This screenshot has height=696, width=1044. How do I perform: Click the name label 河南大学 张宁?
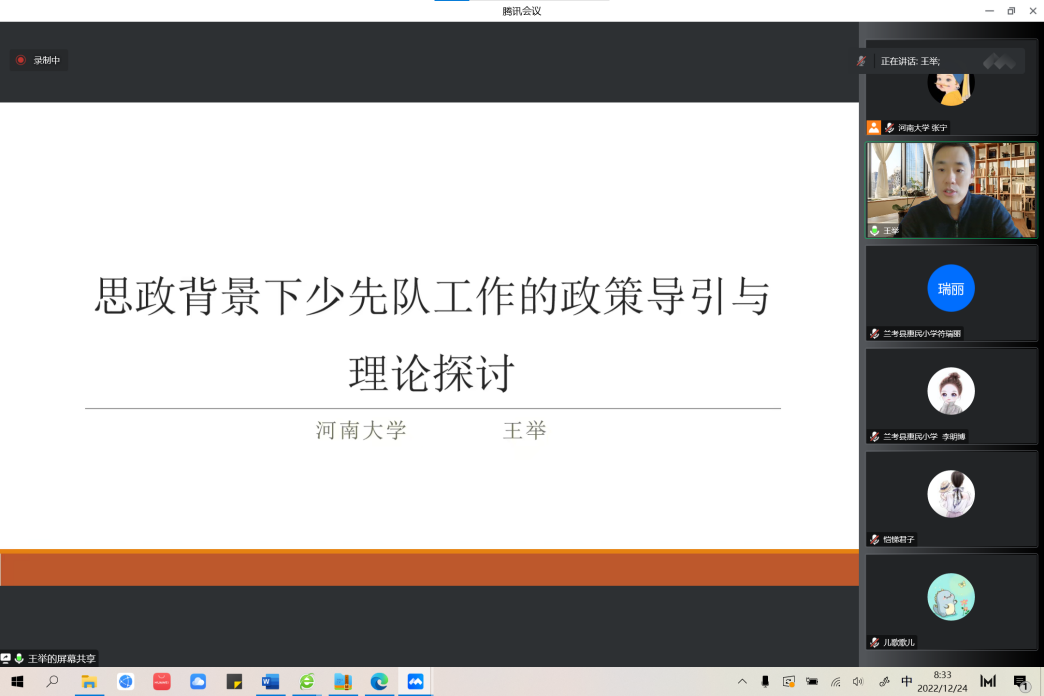click(x=922, y=127)
